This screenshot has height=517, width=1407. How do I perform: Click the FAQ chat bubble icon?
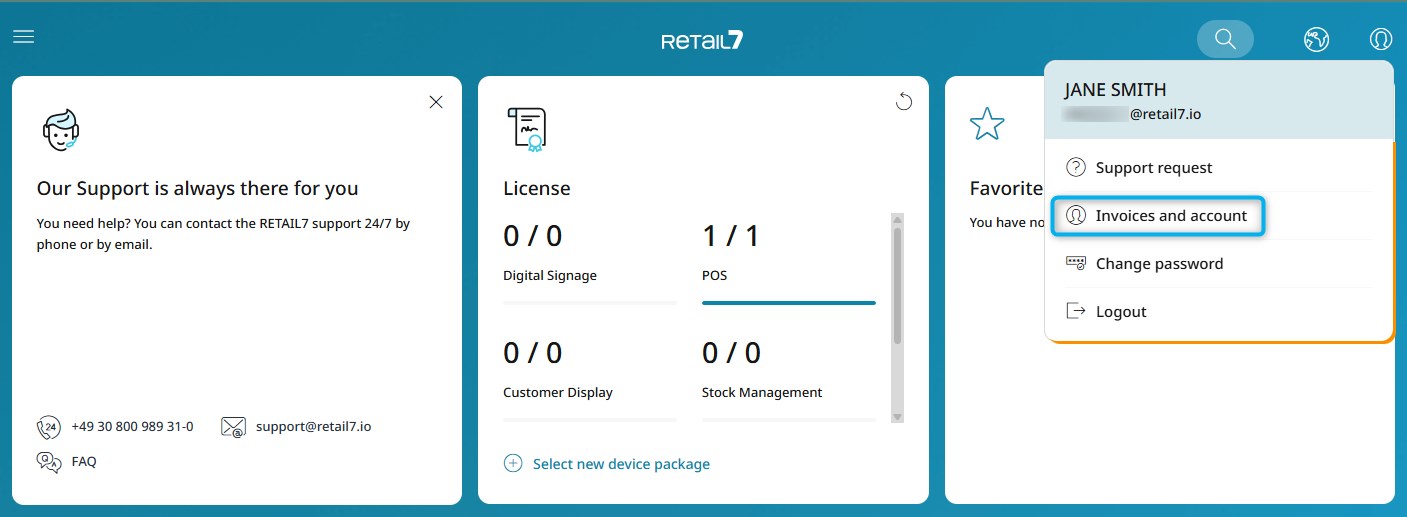pos(48,461)
